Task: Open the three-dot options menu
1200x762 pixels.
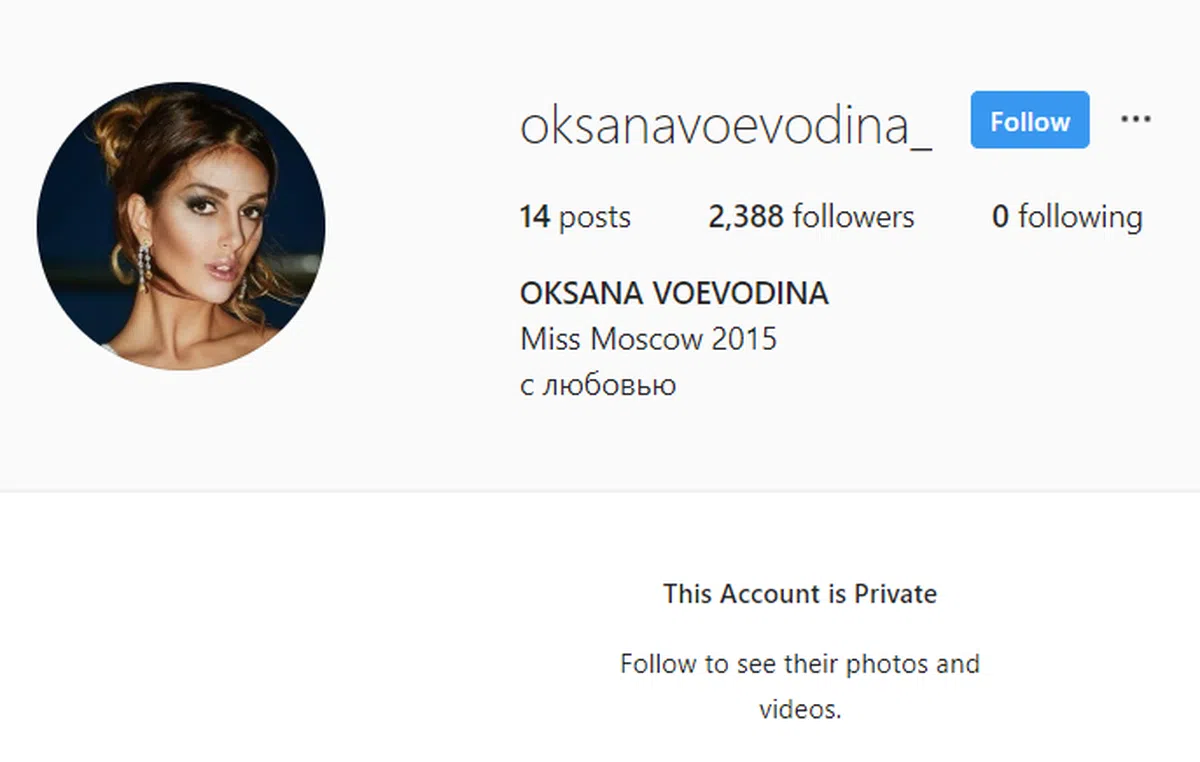Action: click(1135, 120)
